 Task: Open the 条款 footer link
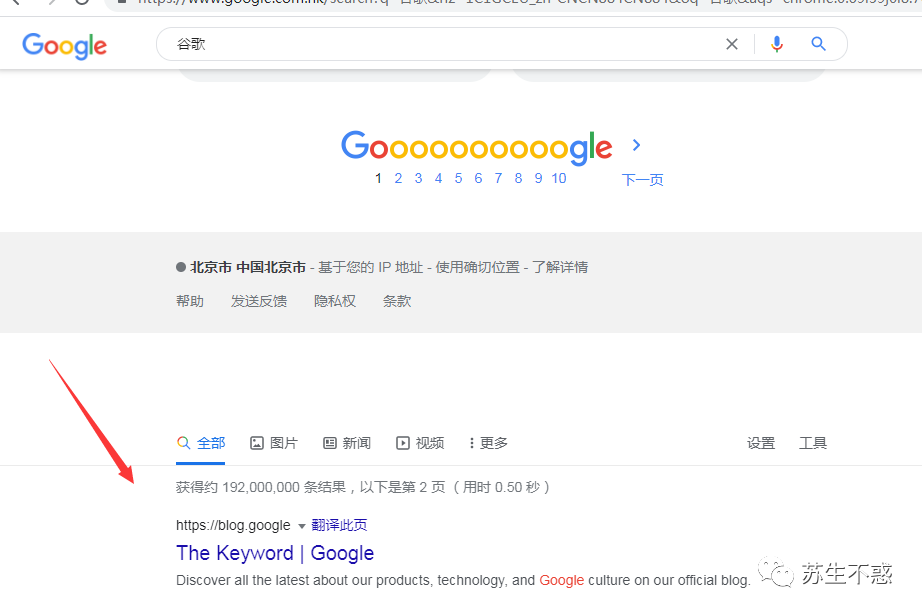click(x=397, y=301)
